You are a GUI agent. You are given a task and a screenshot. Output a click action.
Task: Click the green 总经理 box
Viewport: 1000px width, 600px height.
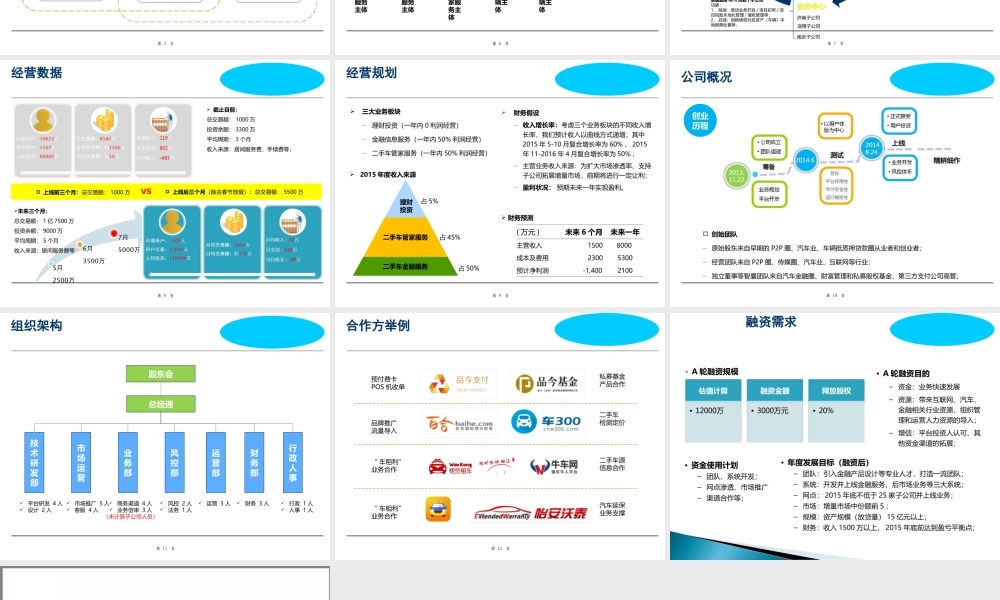point(161,404)
